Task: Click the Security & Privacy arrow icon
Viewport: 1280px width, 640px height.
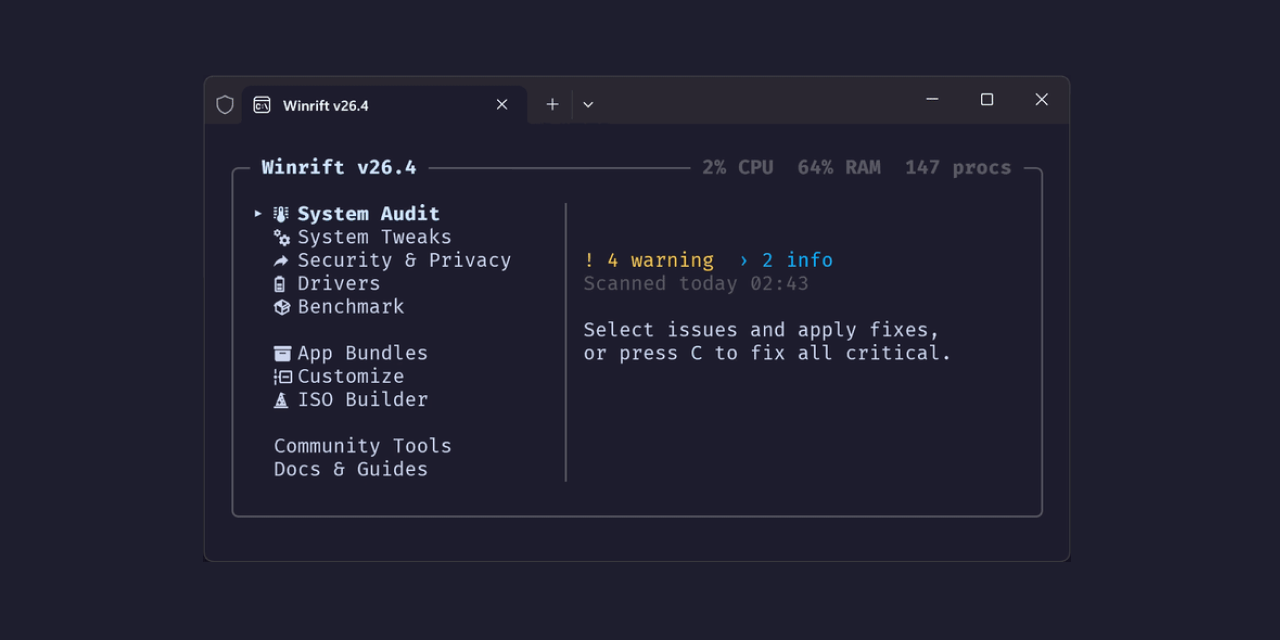Action: coord(281,261)
